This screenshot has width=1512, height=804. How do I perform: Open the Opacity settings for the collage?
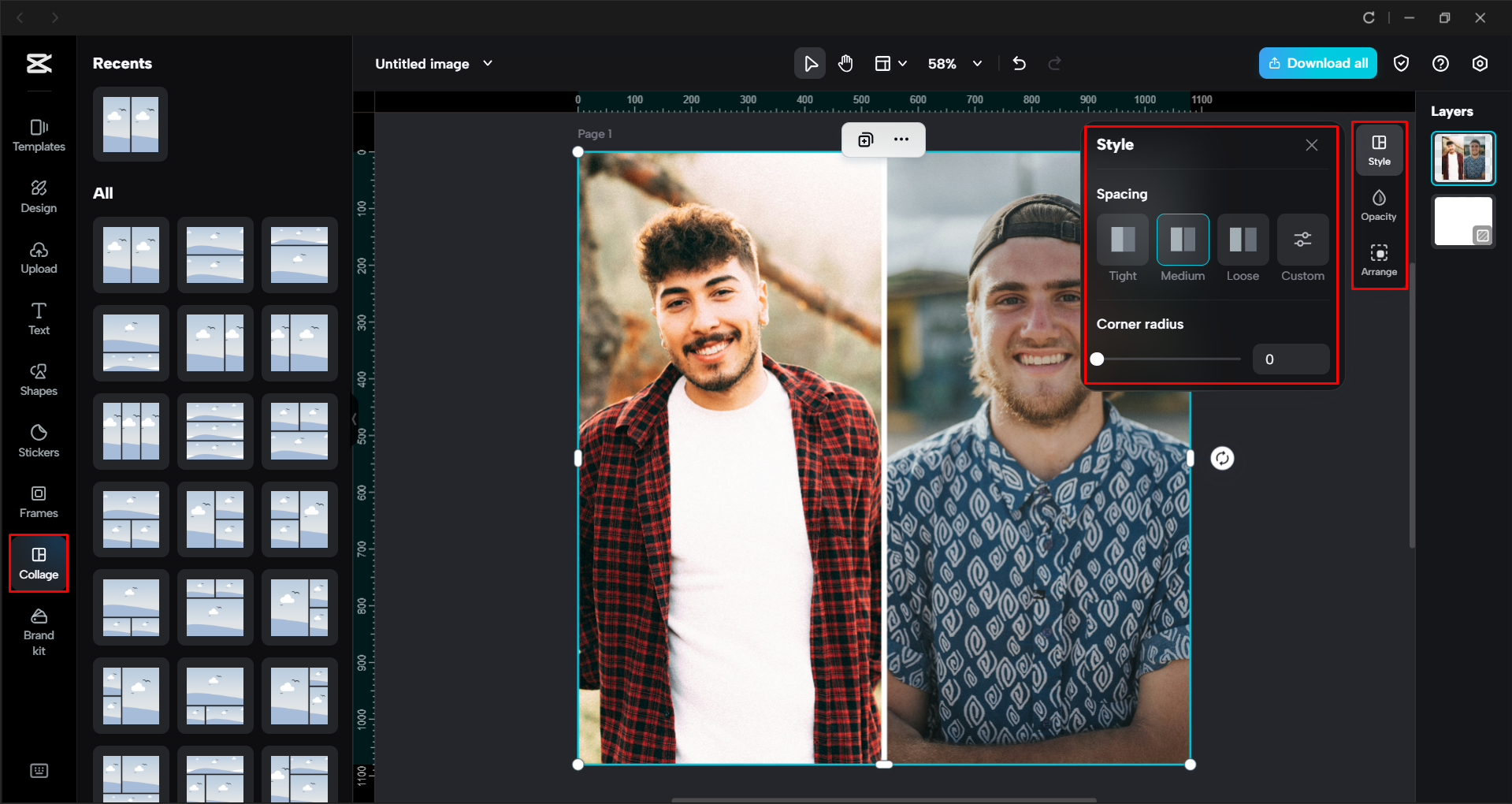[1379, 205]
